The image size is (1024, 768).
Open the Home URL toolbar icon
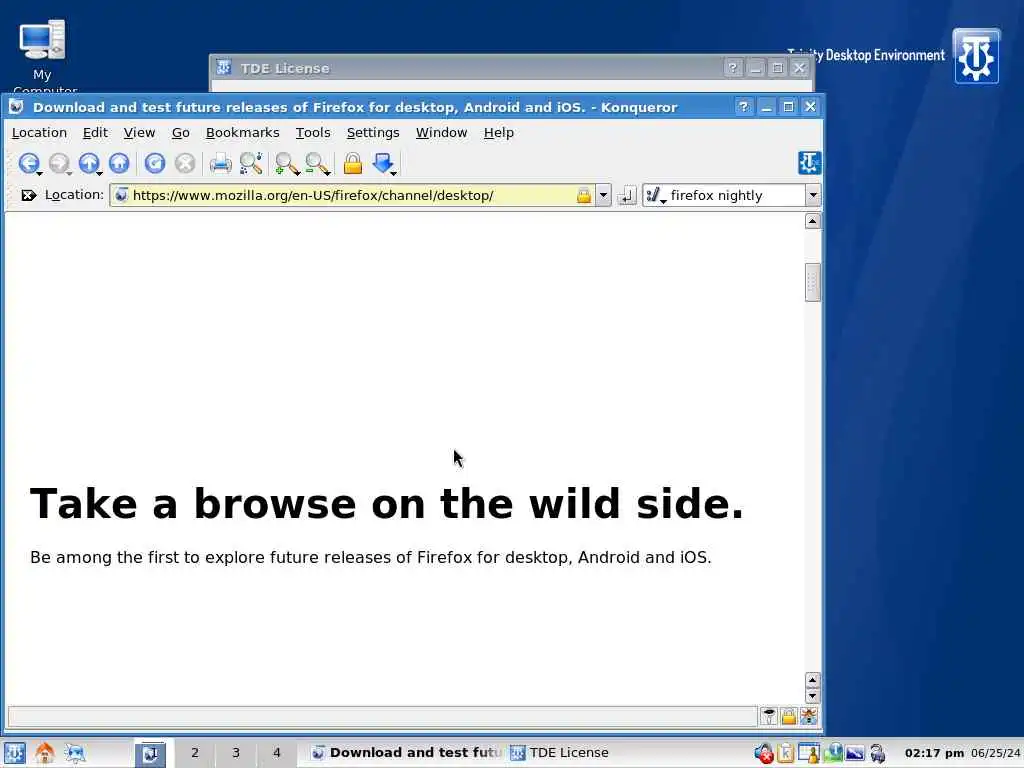(119, 163)
